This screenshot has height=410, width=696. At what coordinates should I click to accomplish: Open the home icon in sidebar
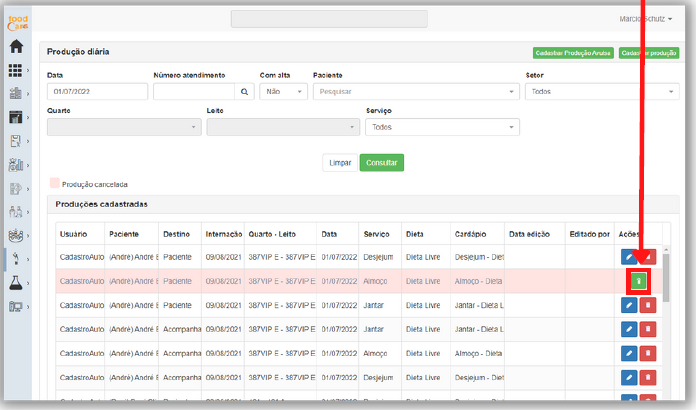(15, 46)
